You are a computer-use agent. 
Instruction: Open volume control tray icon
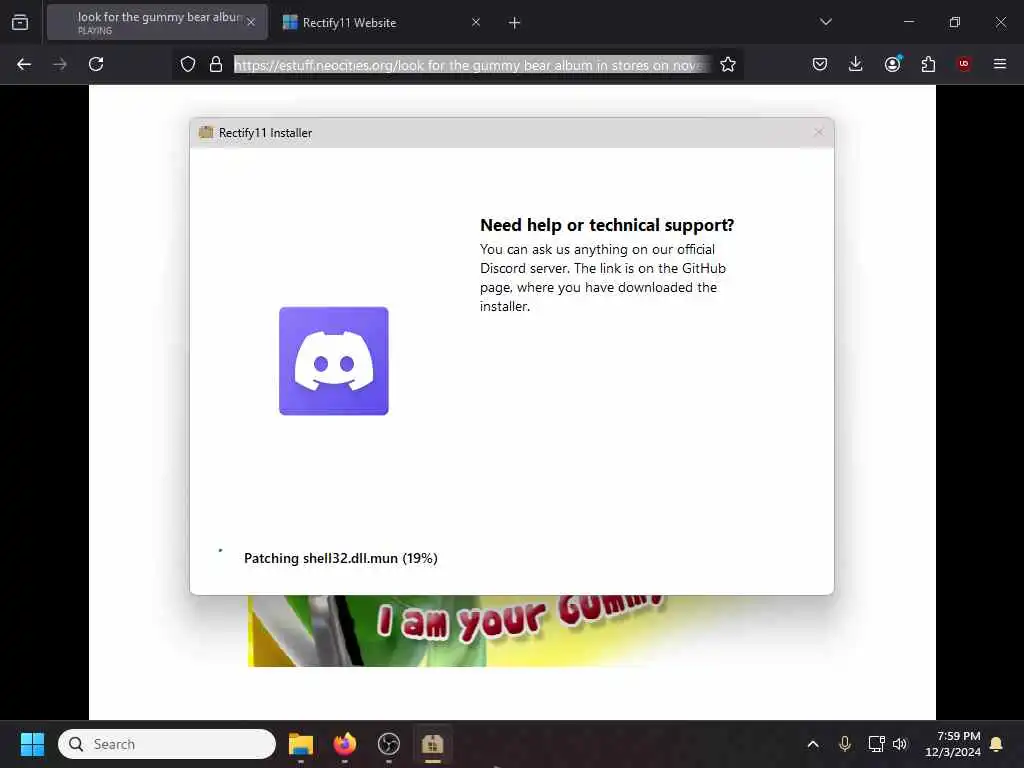pyautogui.click(x=900, y=744)
